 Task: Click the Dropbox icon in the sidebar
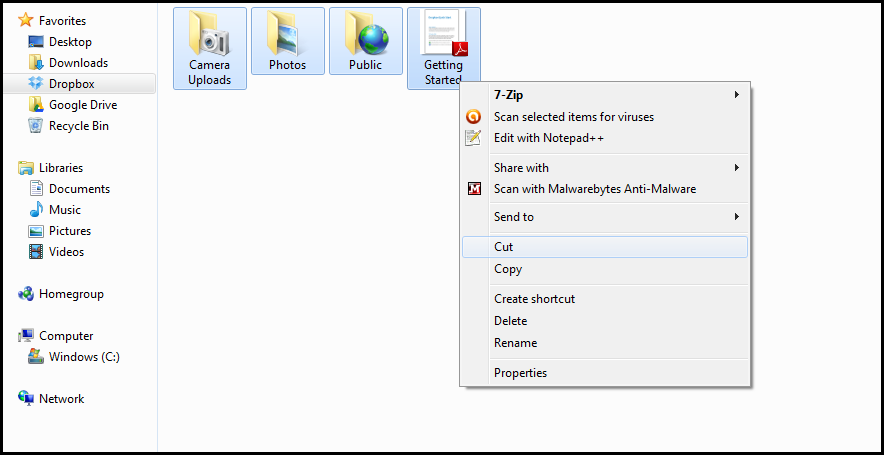(x=36, y=83)
